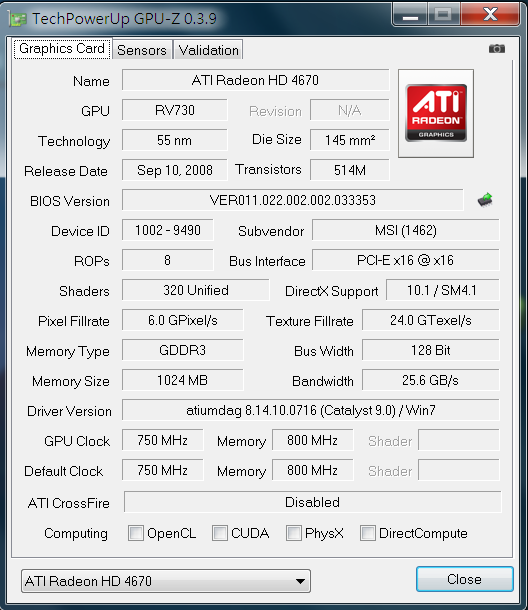Viewport: 528px width, 610px height.
Task: Click the ATI Radeon Graphics logo
Action: click(x=436, y=113)
